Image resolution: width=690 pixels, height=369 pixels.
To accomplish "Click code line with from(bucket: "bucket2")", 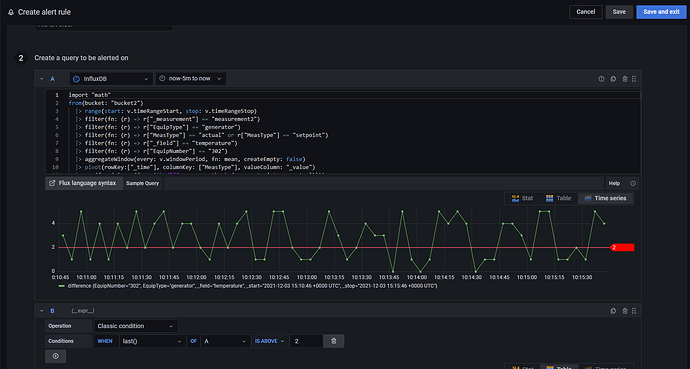I will 106,103.
